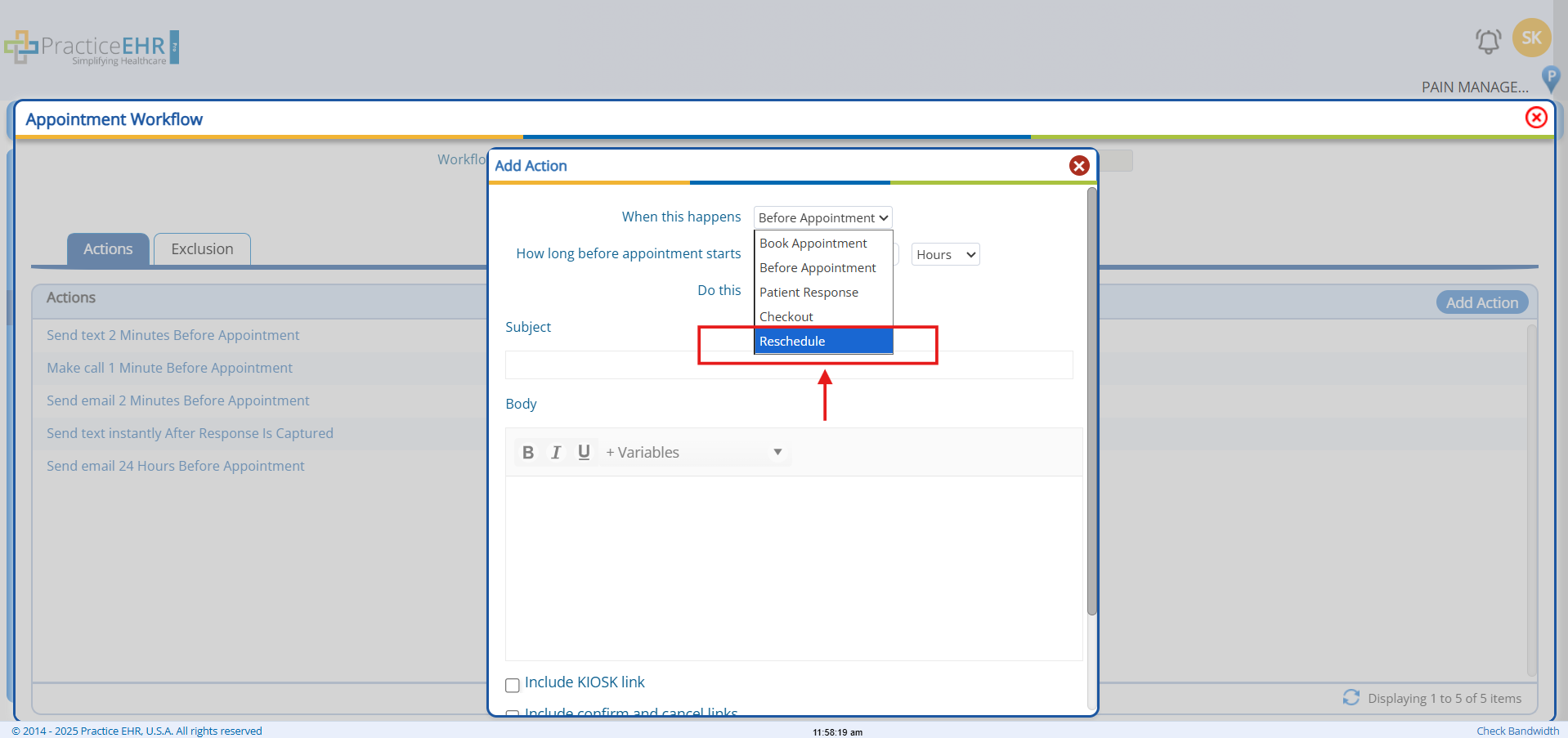Click the refresh icon near item count
Viewport: 1568px width, 738px height.
[1351, 698]
